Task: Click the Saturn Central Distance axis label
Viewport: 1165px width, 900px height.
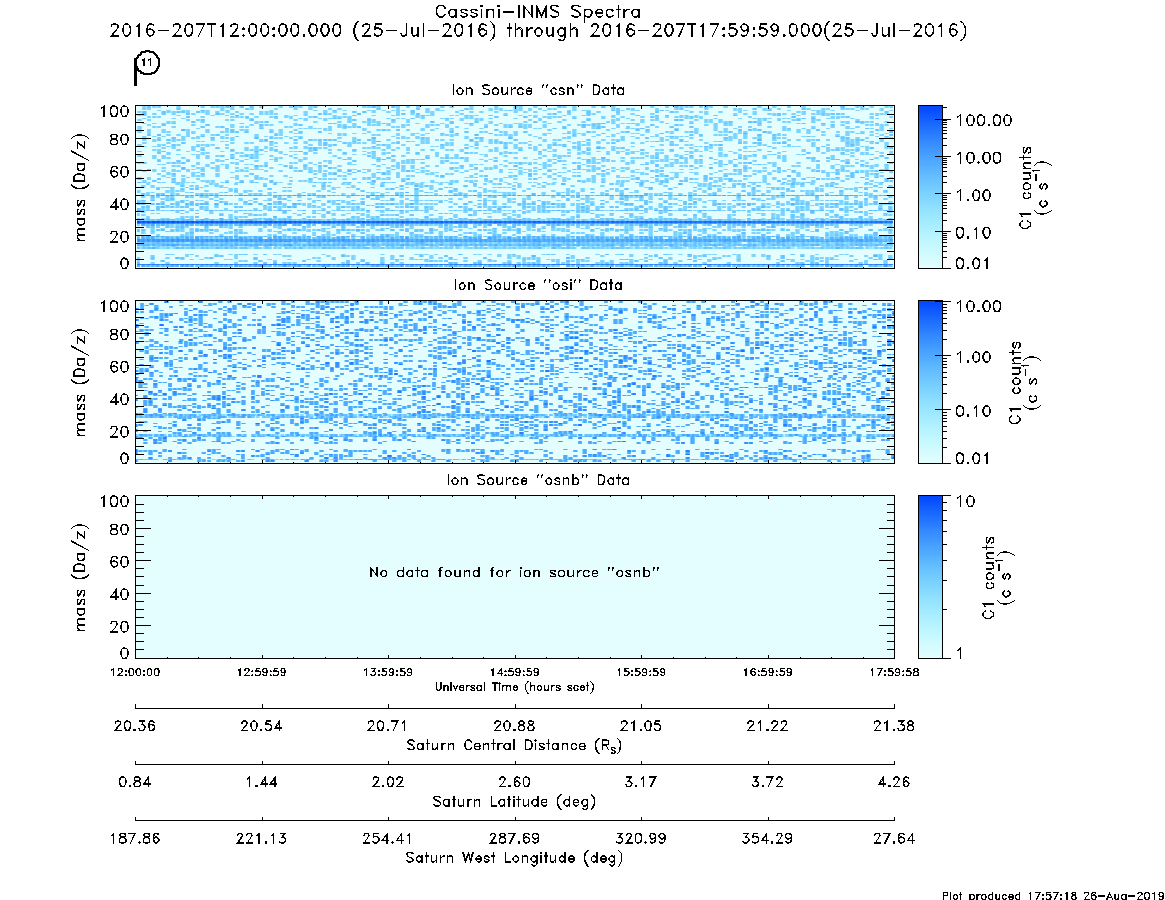Action: (514, 745)
